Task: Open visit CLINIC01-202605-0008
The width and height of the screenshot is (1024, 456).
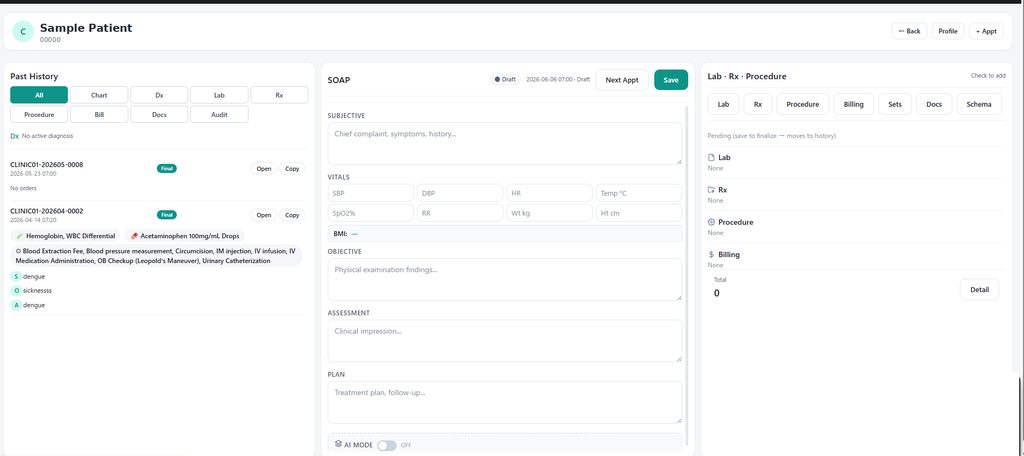Action: (264, 169)
